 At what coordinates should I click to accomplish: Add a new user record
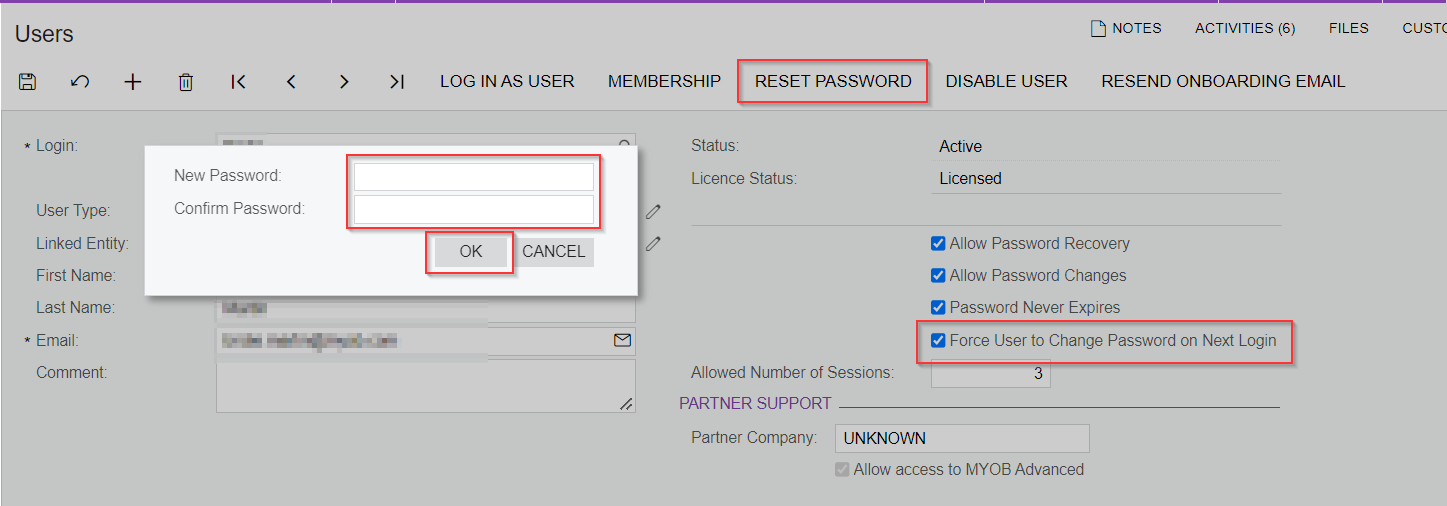133,82
